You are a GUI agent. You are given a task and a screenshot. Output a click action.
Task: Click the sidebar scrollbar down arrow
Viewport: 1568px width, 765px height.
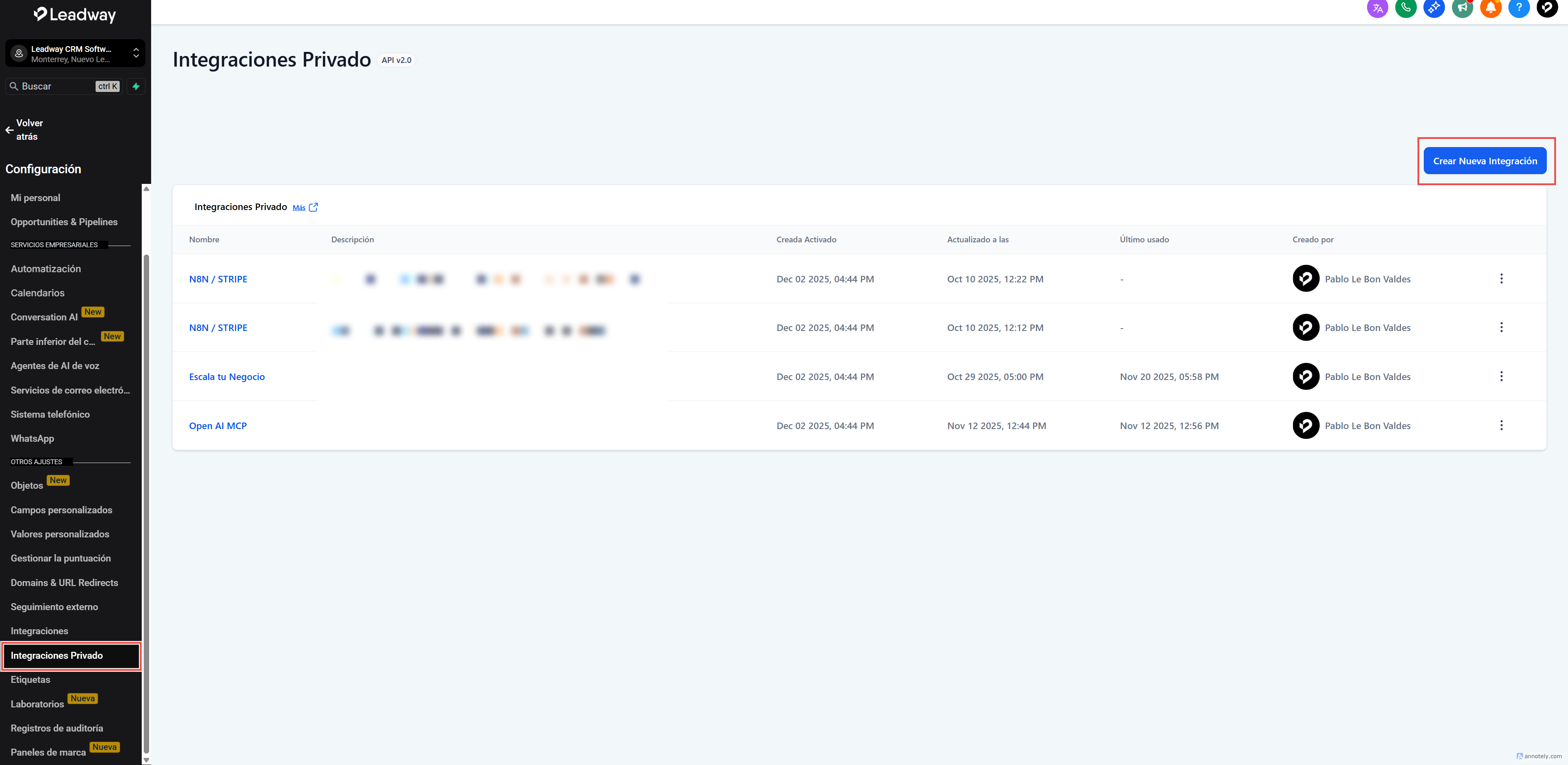146,760
